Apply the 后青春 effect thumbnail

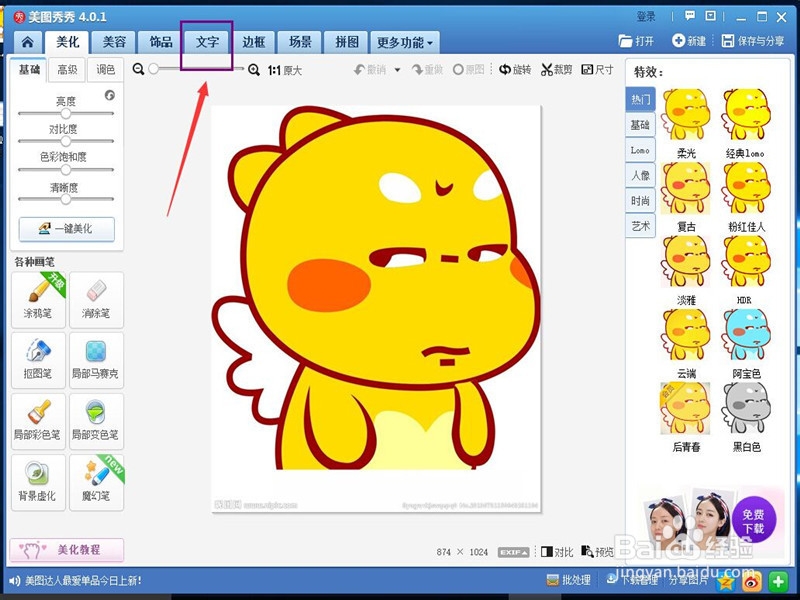[685, 409]
